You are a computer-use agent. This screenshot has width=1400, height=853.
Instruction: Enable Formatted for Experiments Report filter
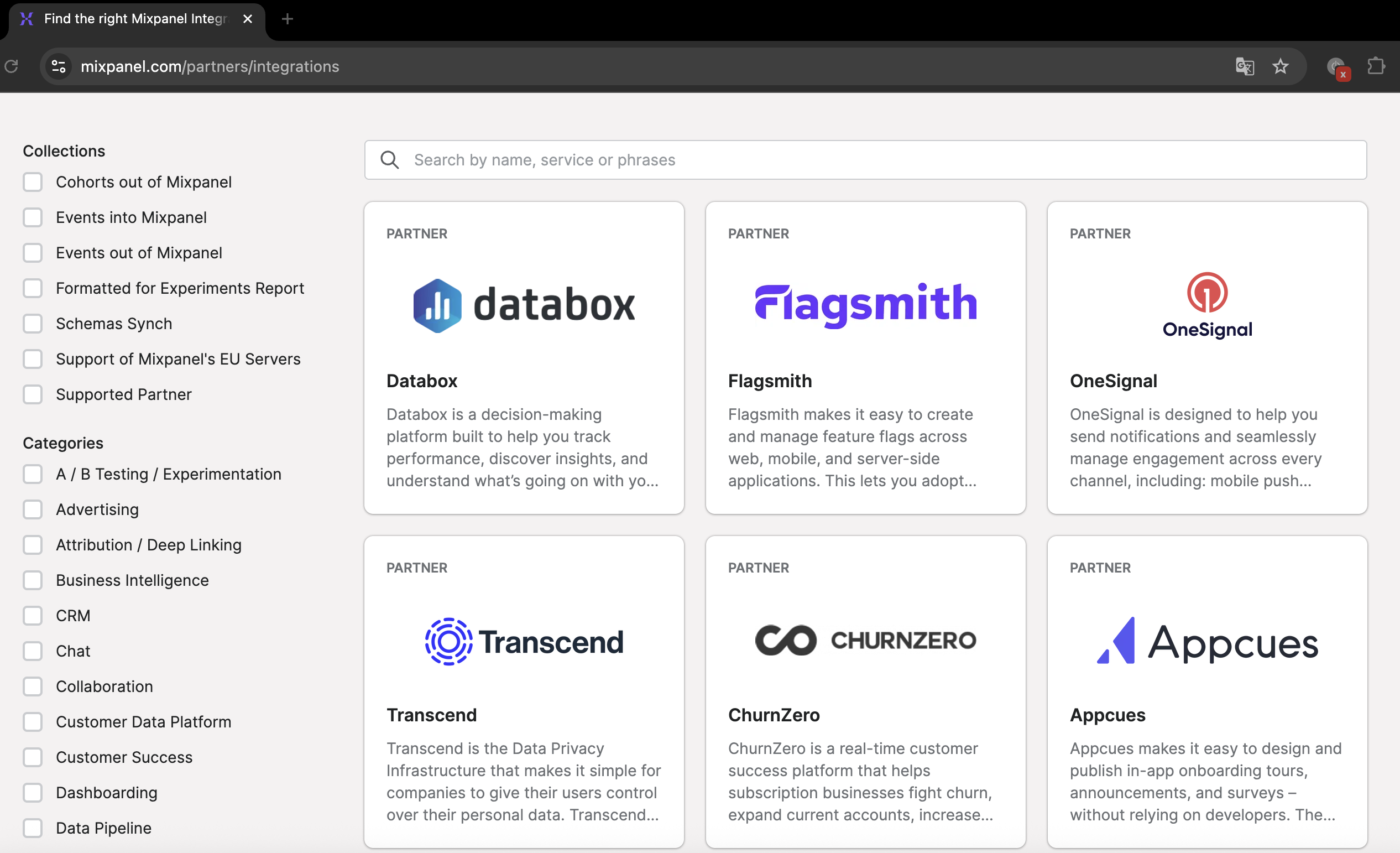33,289
